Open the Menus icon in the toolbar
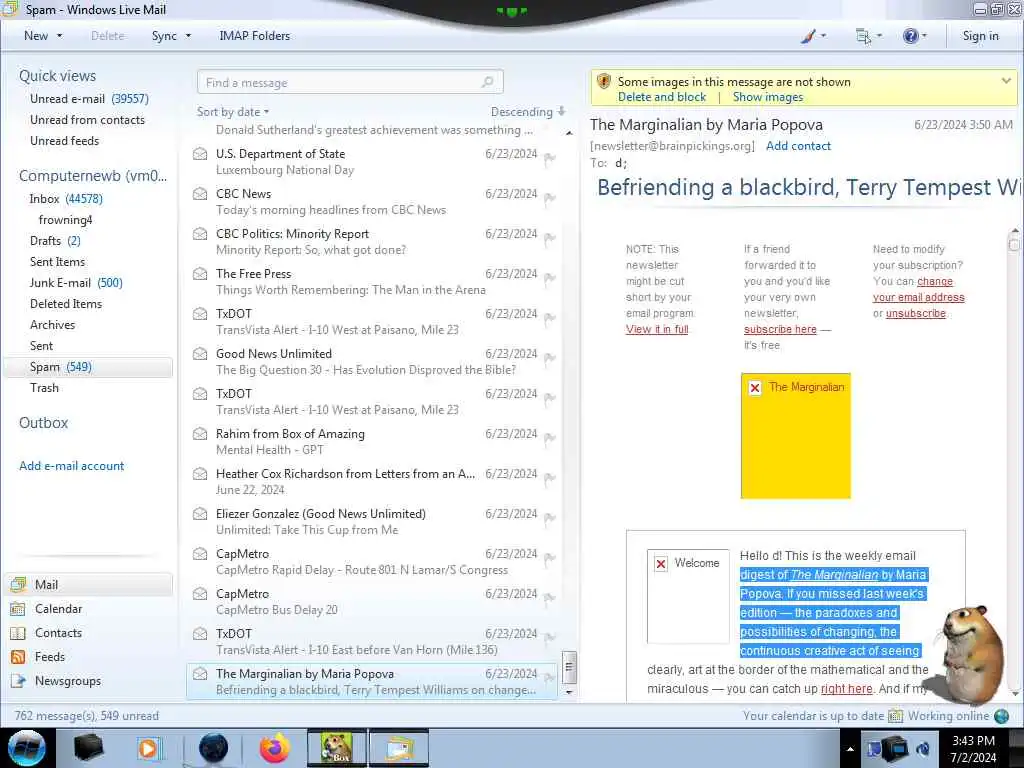Screen dimensions: 1024x768 point(863,37)
